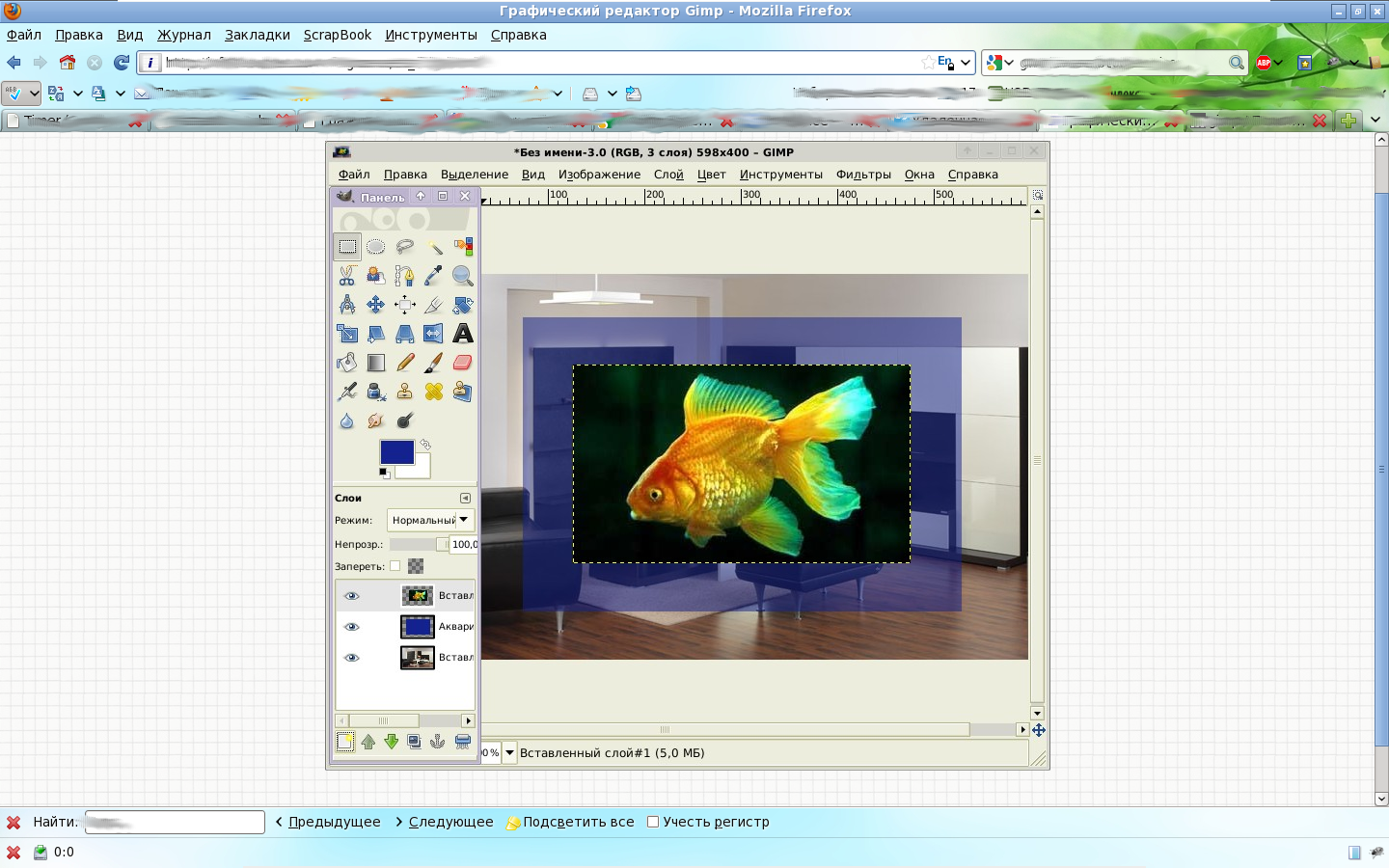Open the GIMP Фильтры menu
The height and width of the screenshot is (868, 1389).
pyautogui.click(x=863, y=175)
